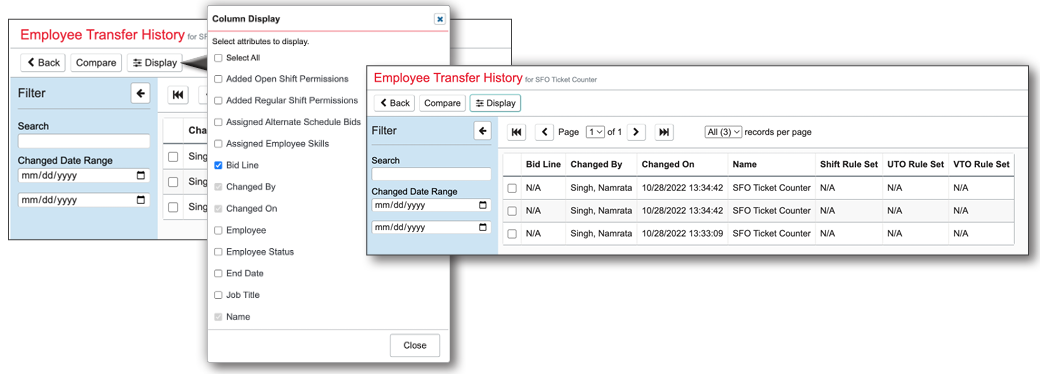This screenshot has height=374, width=1040.
Task: Click the start date field in left window
Action: pyautogui.click(x=84, y=176)
